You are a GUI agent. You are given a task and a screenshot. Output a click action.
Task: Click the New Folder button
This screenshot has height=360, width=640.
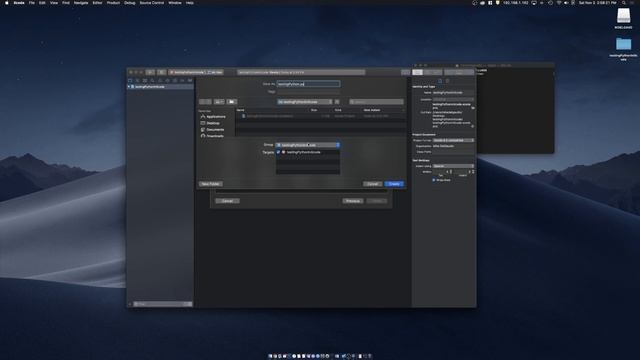point(211,184)
